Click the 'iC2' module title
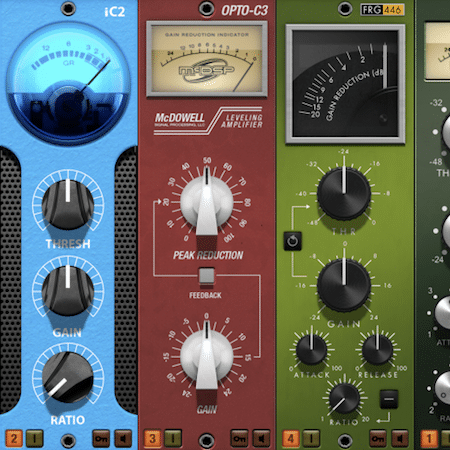 point(115,12)
